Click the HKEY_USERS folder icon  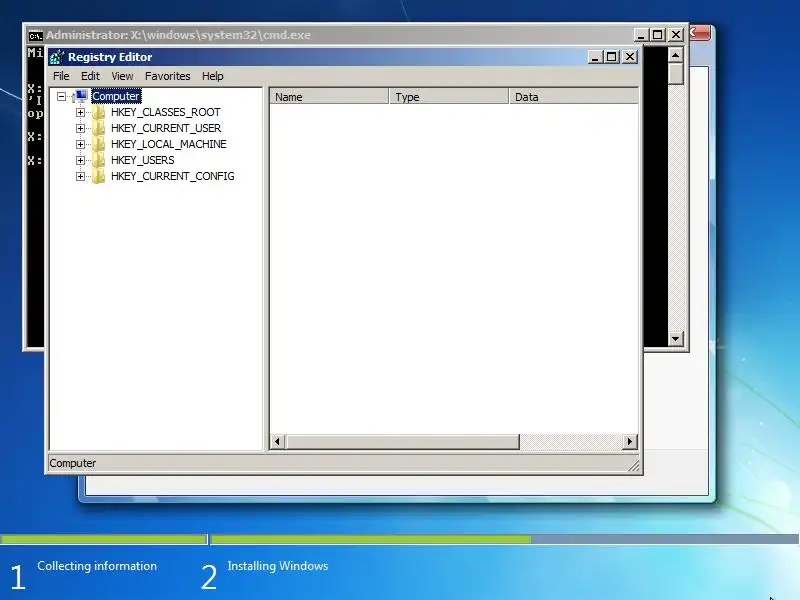(98, 160)
